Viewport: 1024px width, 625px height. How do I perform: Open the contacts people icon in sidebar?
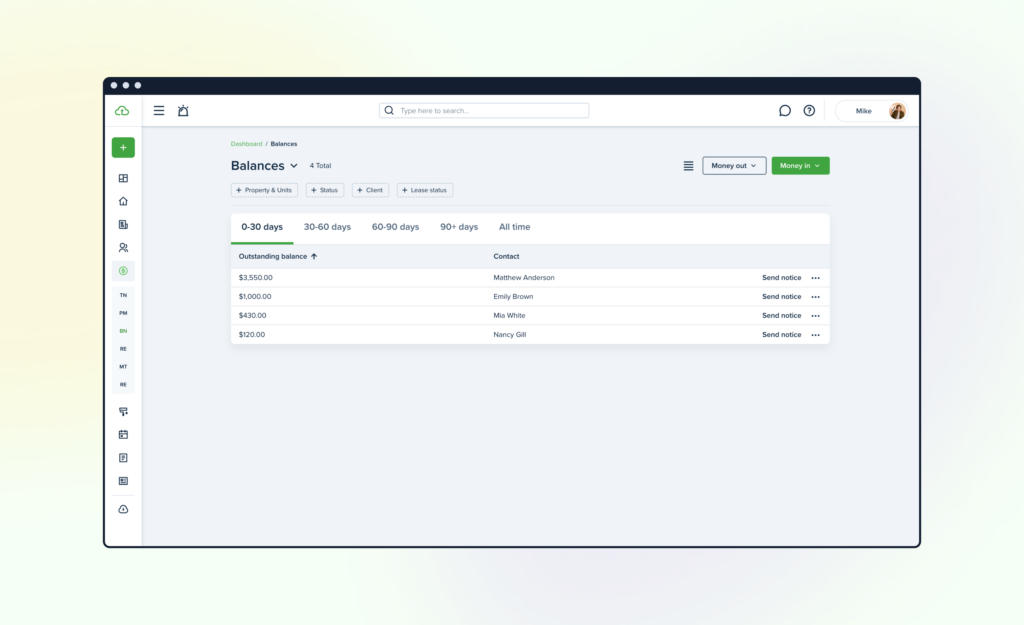123,248
